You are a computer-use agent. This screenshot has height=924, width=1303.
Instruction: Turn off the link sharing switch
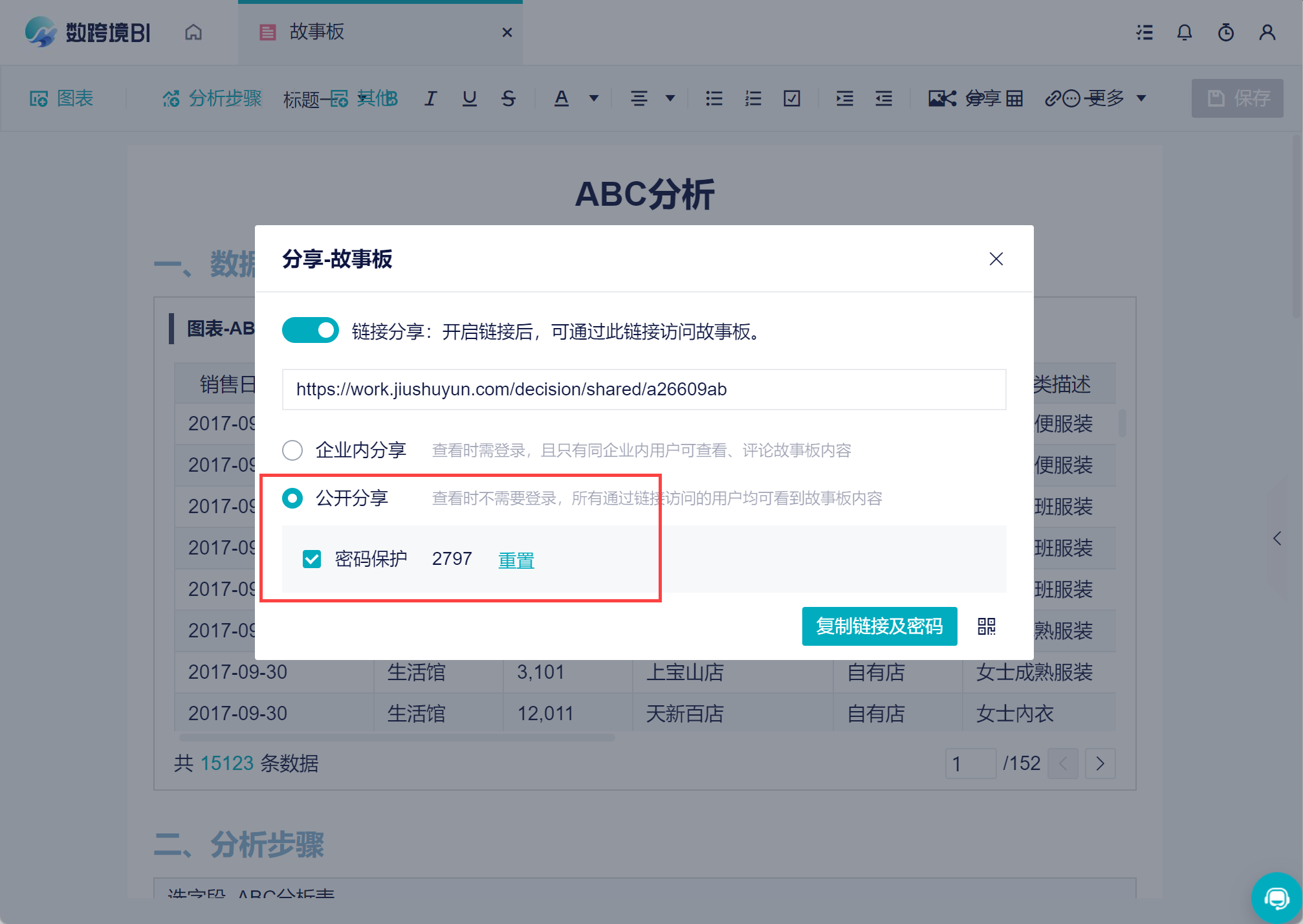(311, 331)
